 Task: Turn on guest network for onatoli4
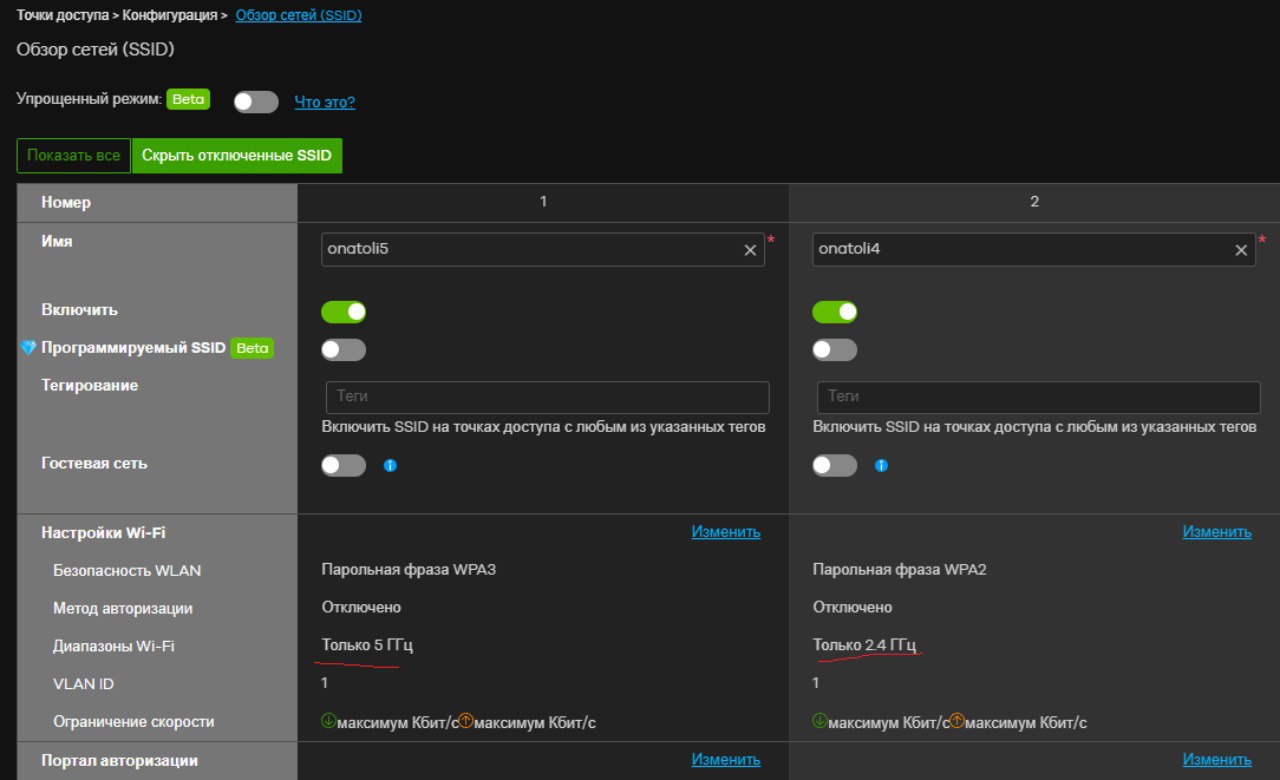point(835,465)
